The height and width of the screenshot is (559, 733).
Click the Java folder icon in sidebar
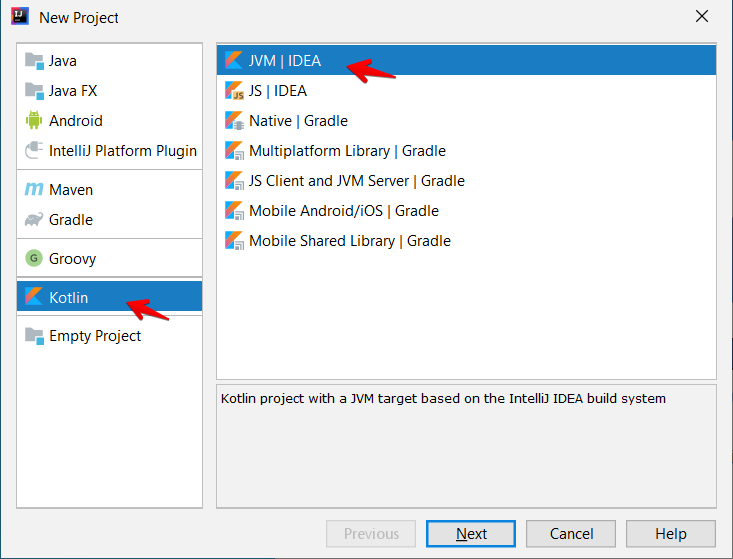34,60
